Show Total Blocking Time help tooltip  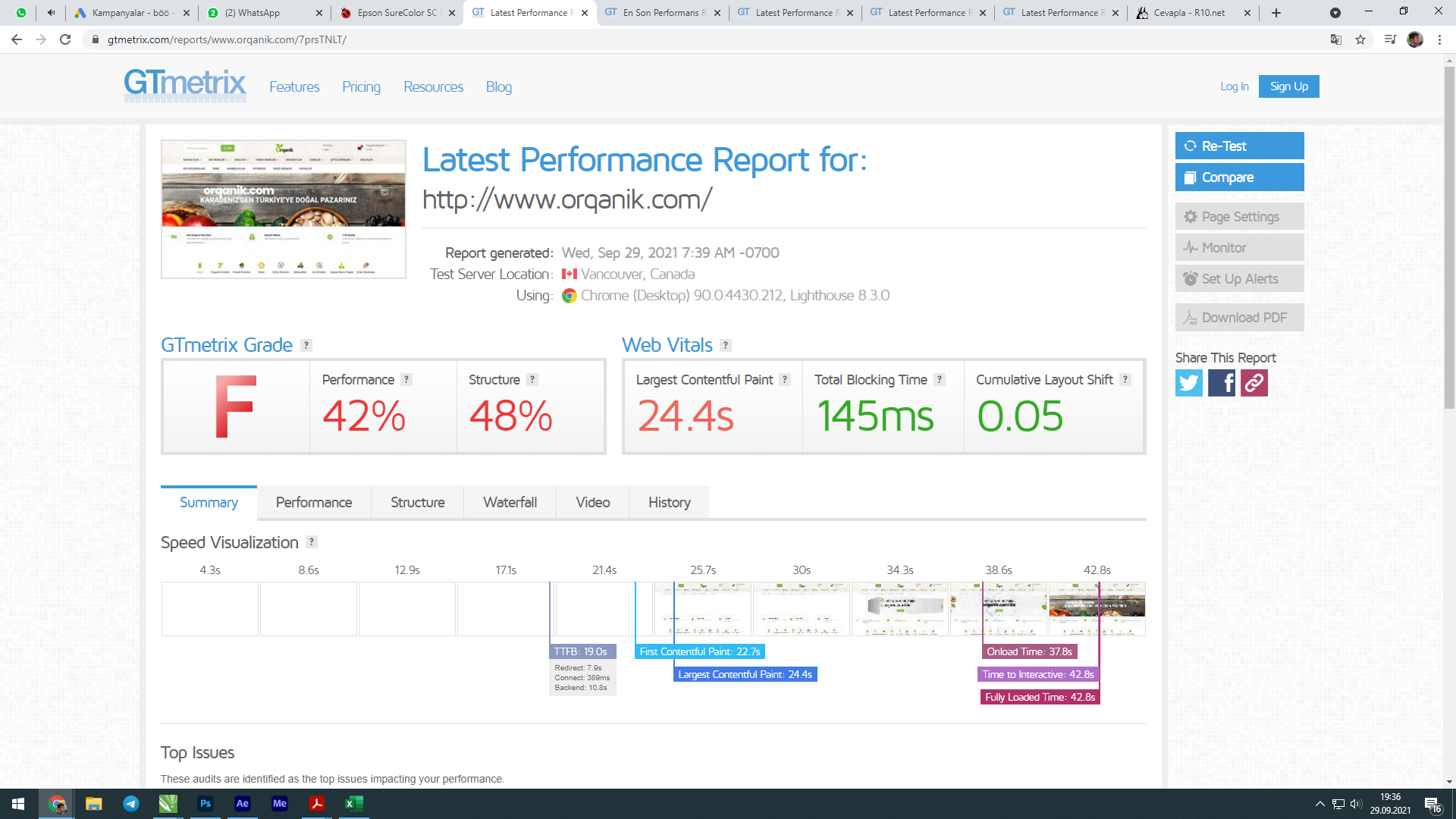point(940,379)
